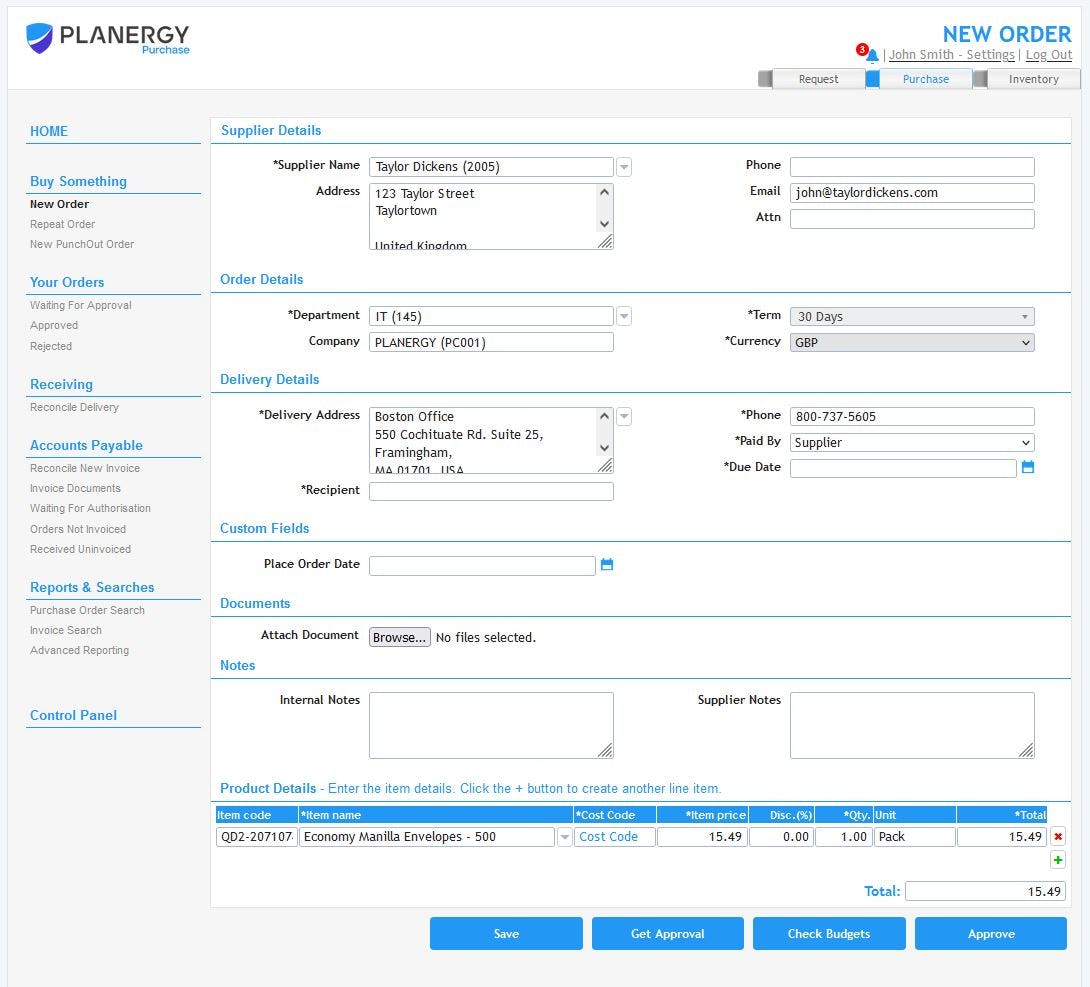This screenshot has width=1090, height=987.
Task: Switch to the Inventory tab
Action: click(1032, 79)
